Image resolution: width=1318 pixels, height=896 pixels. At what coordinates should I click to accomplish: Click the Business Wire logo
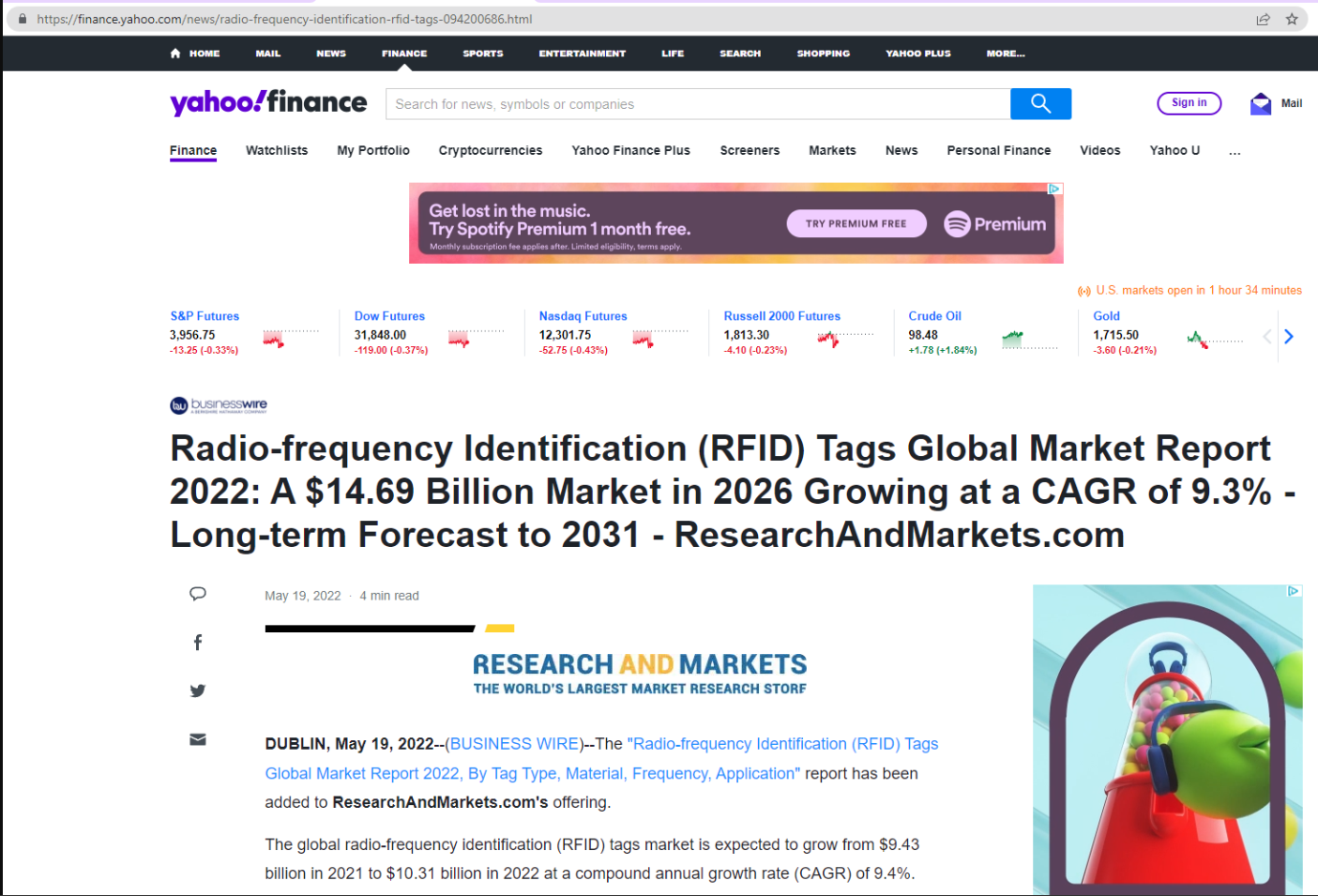[x=219, y=405]
